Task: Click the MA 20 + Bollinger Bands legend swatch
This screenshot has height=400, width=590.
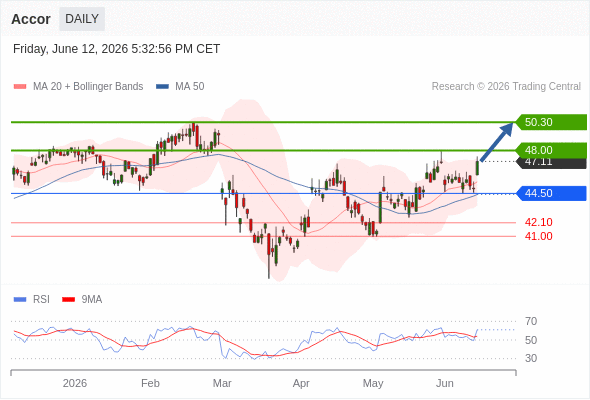Action: click(x=20, y=87)
